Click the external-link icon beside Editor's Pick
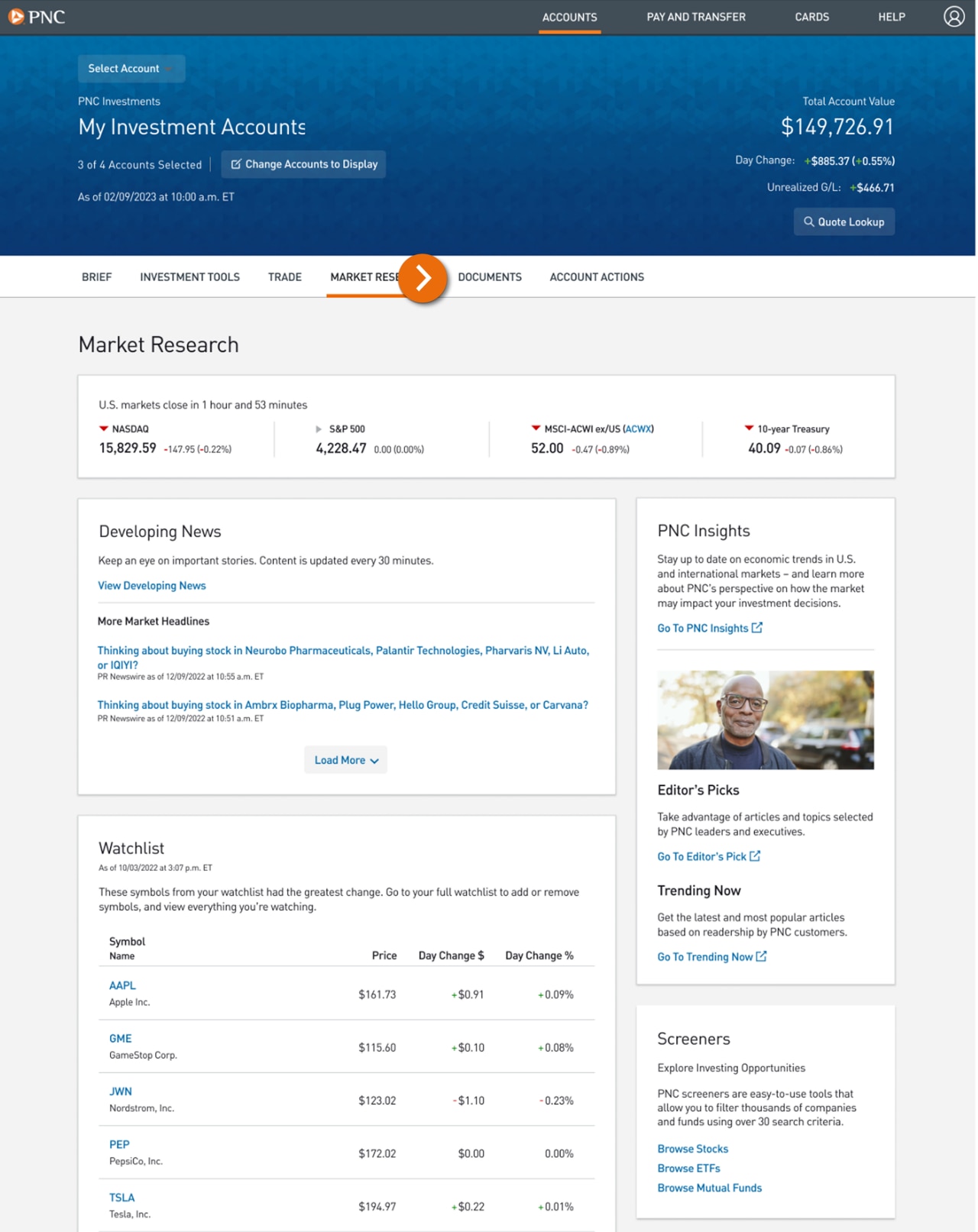The height and width of the screenshot is (1232, 978). pyautogui.click(x=755, y=855)
